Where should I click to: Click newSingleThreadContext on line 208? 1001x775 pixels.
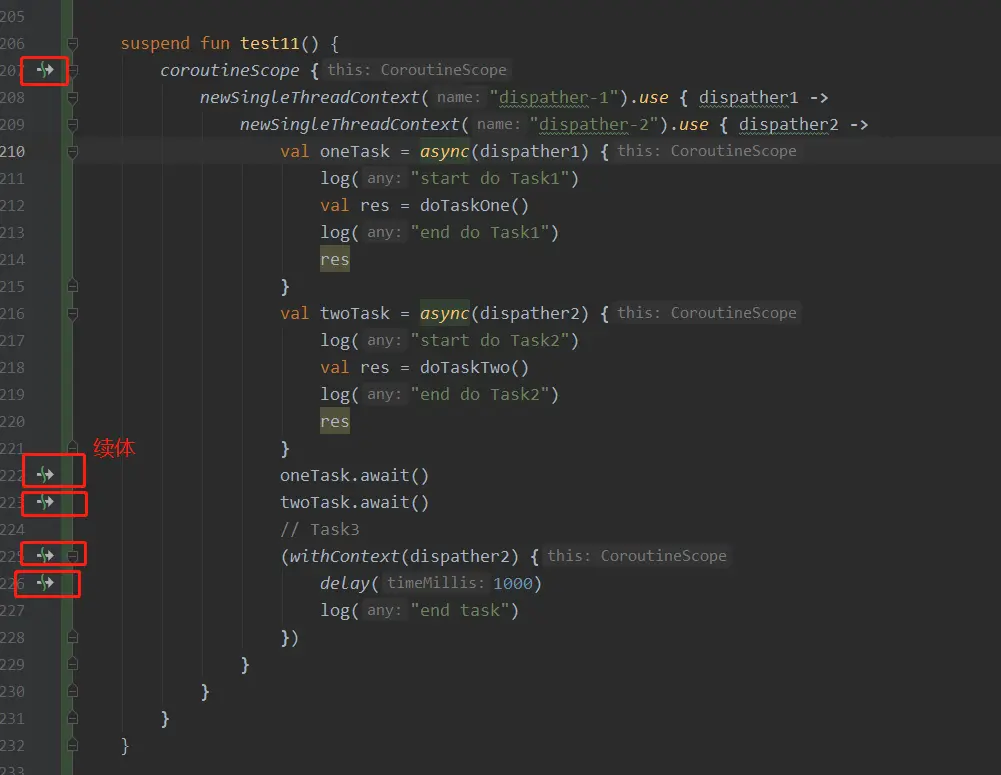tap(309, 98)
